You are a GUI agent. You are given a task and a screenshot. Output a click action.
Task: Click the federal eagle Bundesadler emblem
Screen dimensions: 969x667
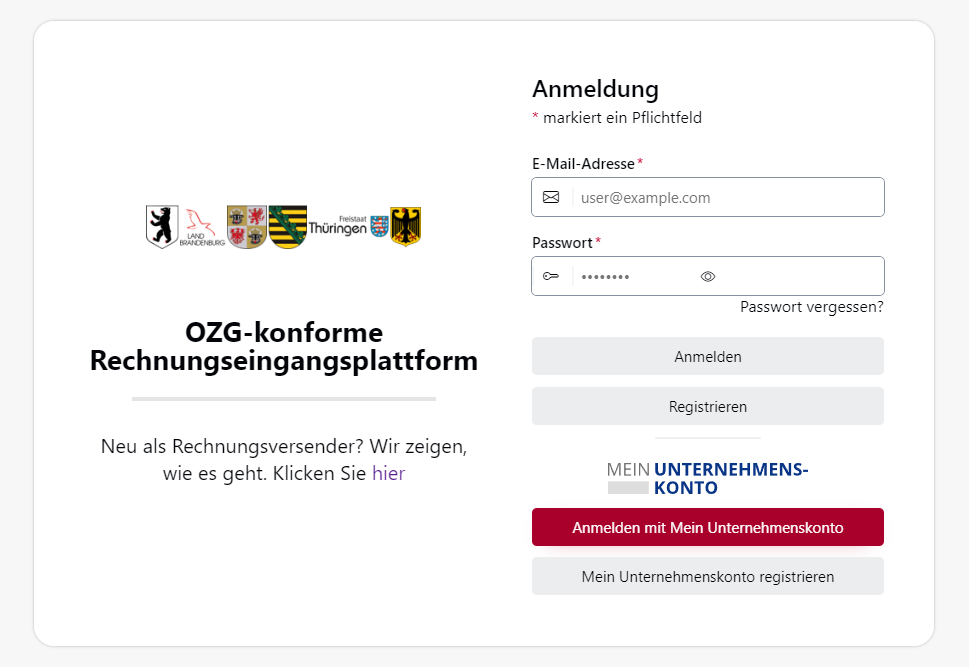[x=404, y=224]
